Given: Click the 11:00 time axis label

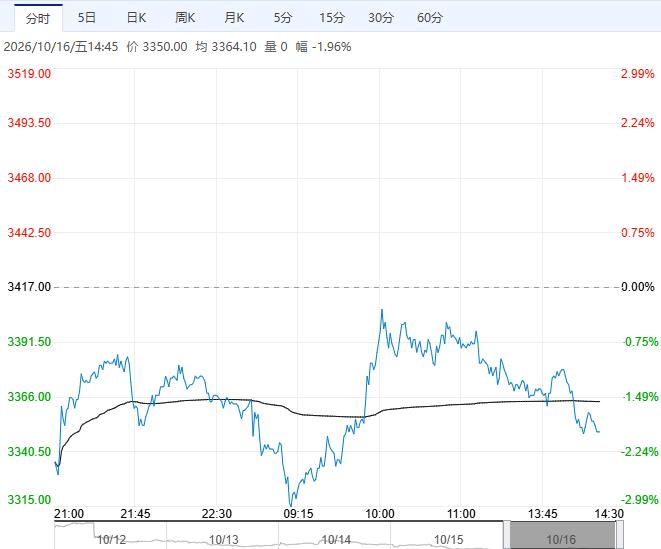Looking at the screenshot, I should [x=461, y=514].
